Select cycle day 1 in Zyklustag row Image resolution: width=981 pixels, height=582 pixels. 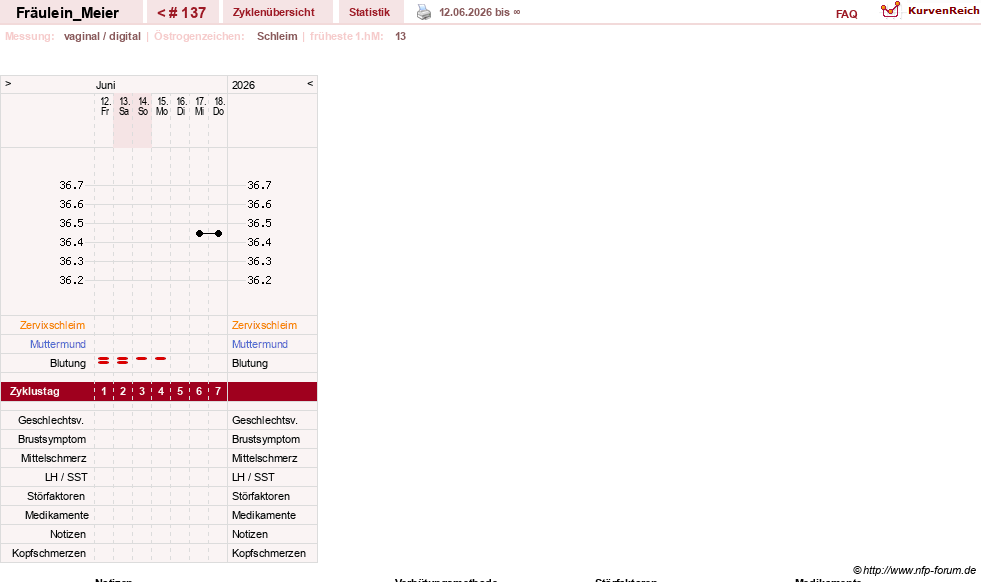(x=104, y=391)
